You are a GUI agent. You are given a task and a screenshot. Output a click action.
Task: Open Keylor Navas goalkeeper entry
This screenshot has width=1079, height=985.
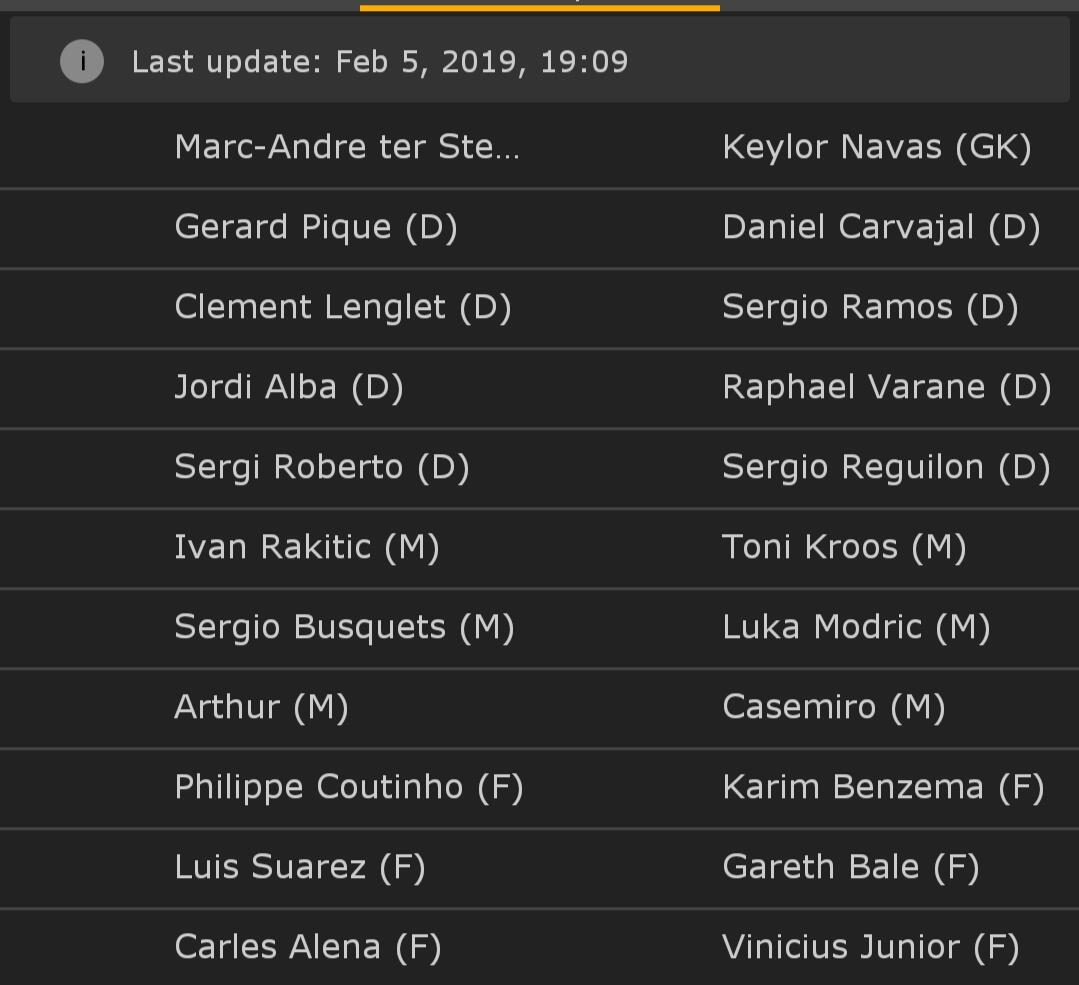click(876, 148)
